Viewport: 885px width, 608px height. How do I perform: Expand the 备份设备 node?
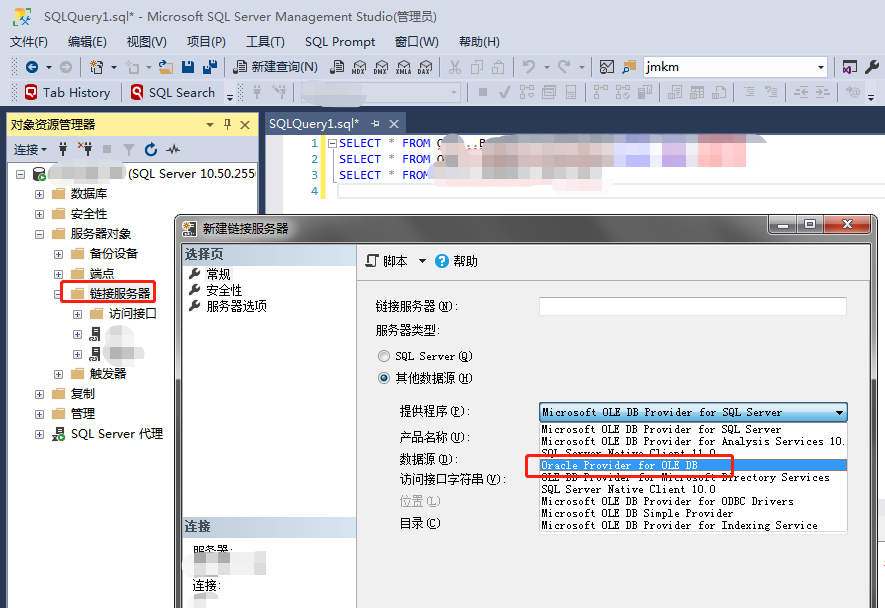(58, 254)
